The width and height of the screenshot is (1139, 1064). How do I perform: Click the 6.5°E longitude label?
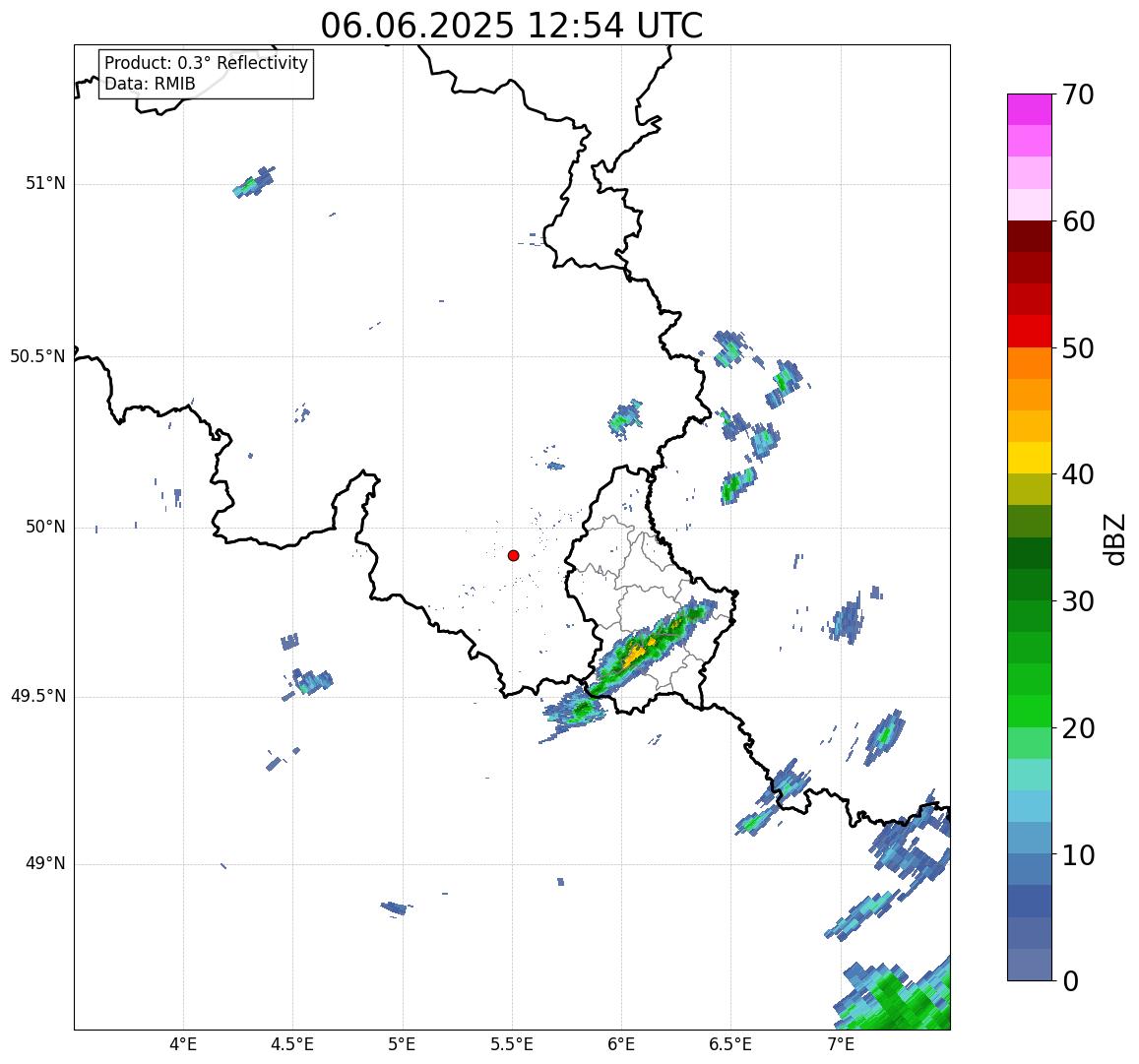(x=731, y=1045)
